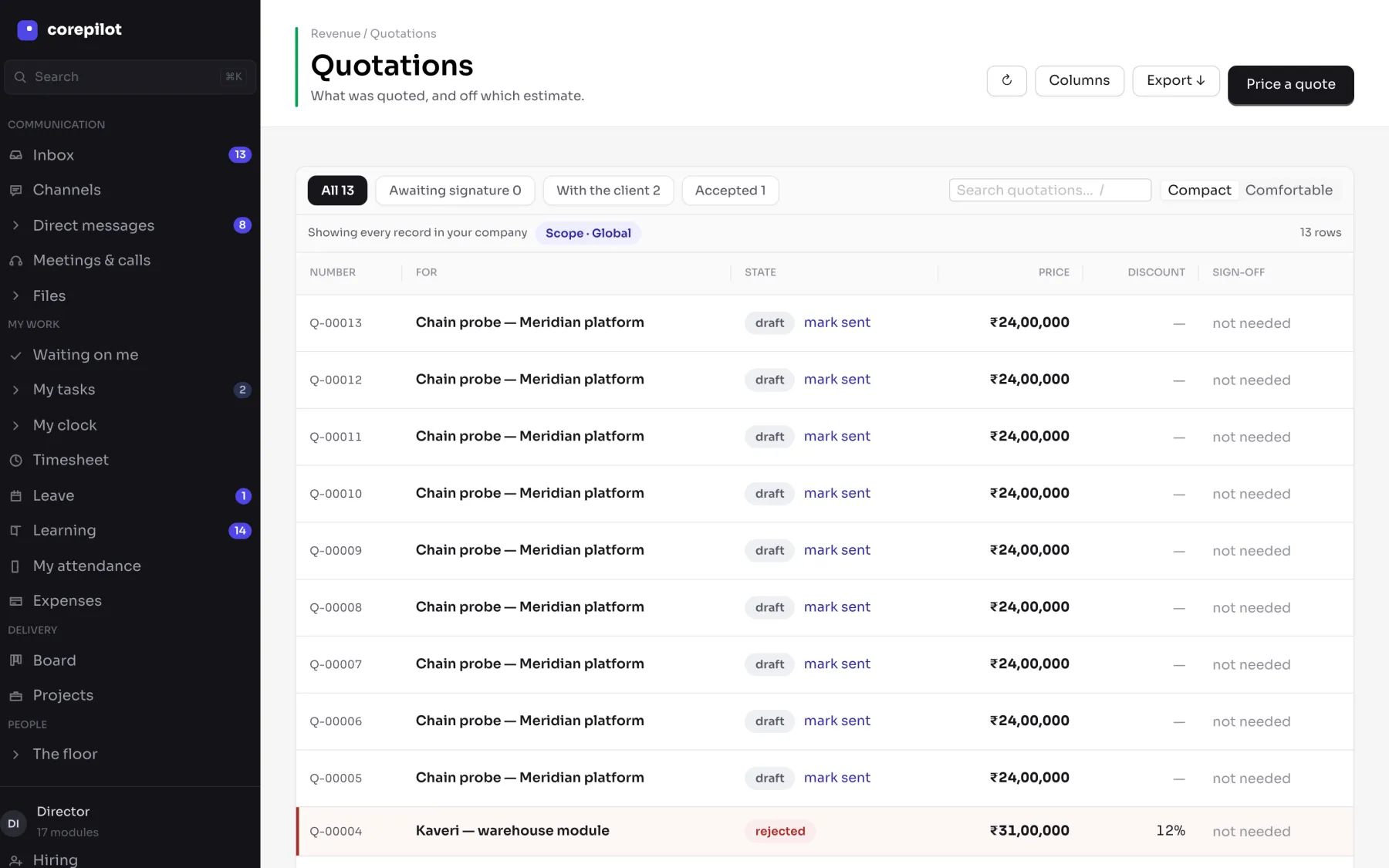
Task: Click the Leave calendar icon
Action: coord(15,495)
